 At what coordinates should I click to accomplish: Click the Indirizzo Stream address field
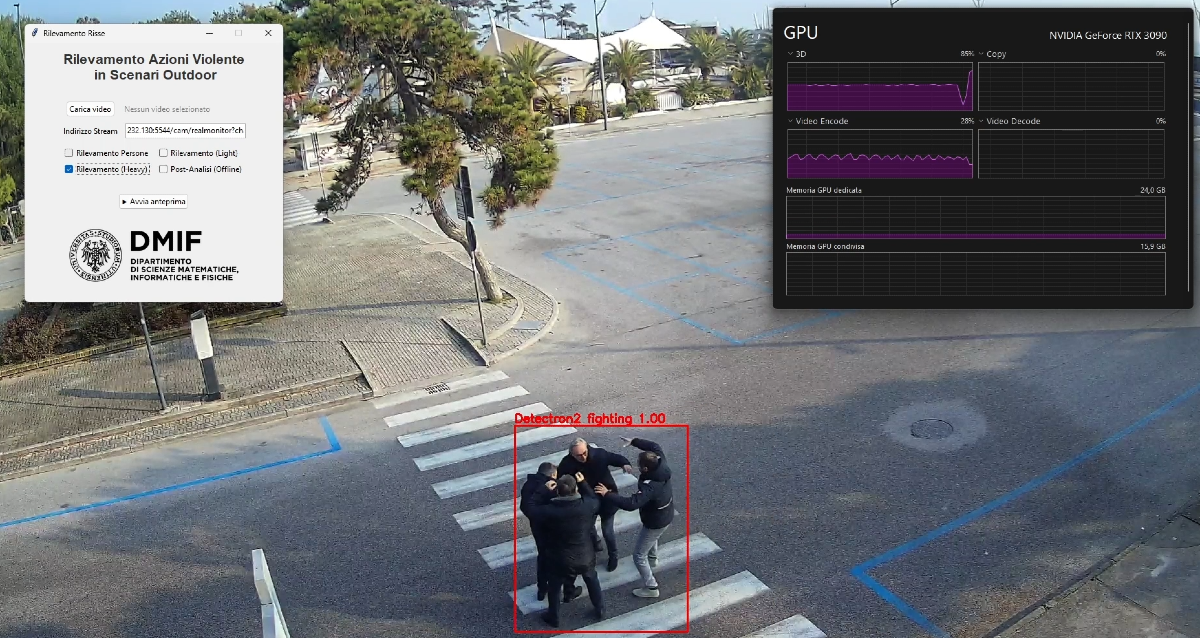coord(185,130)
